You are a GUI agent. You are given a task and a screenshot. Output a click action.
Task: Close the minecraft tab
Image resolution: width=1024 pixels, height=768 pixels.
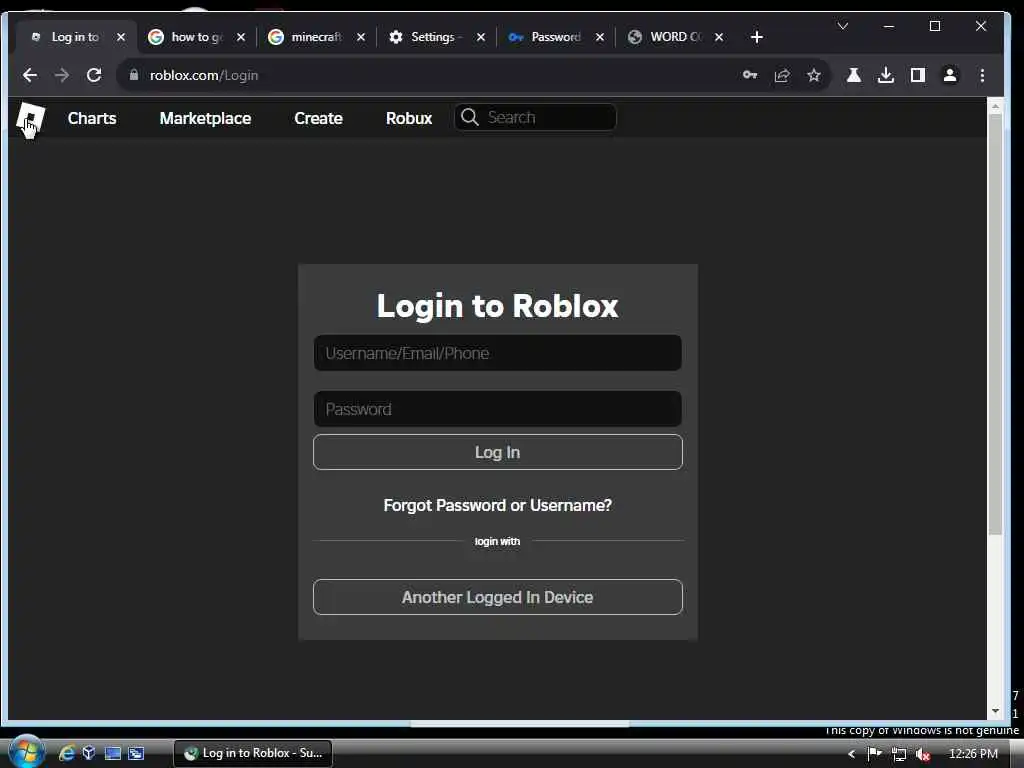pyautogui.click(x=360, y=37)
